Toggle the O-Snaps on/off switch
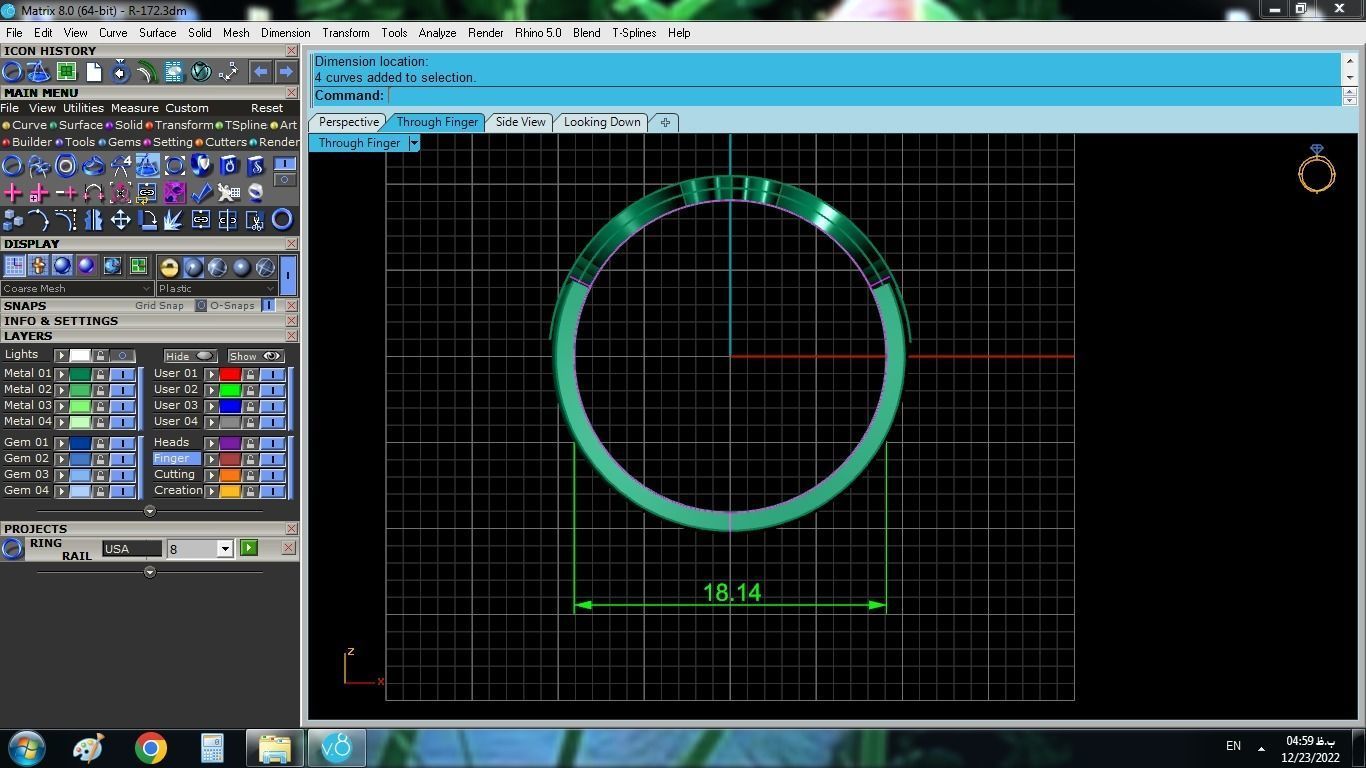The height and width of the screenshot is (768, 1366). point(268,305)
